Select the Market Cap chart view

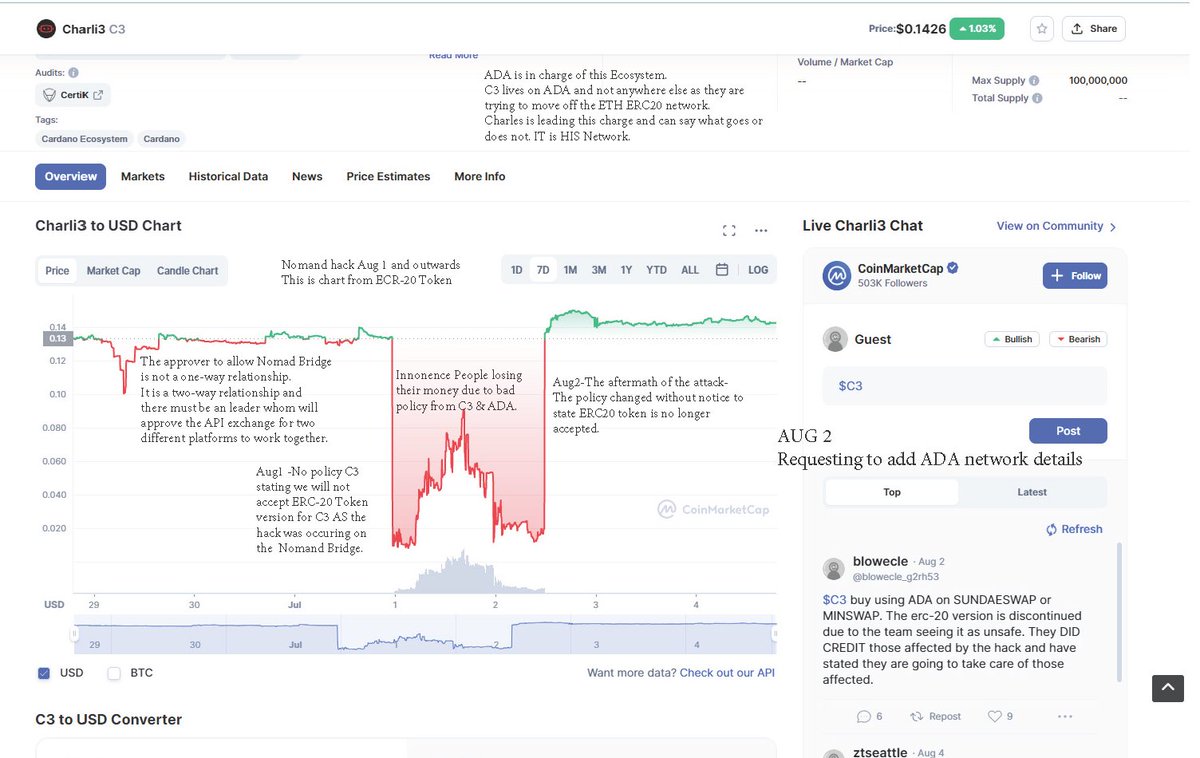point(113,271)
